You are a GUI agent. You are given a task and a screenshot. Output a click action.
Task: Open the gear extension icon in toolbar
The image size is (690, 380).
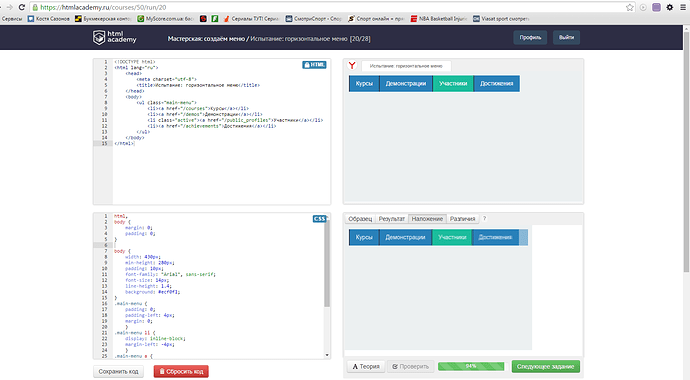coord(670,7)
